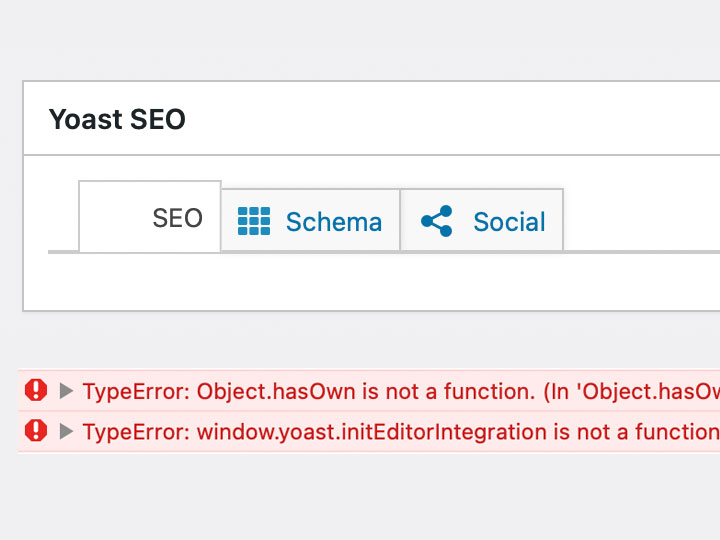
Task: Switch to the Schema tab
Action: (310, 220)
